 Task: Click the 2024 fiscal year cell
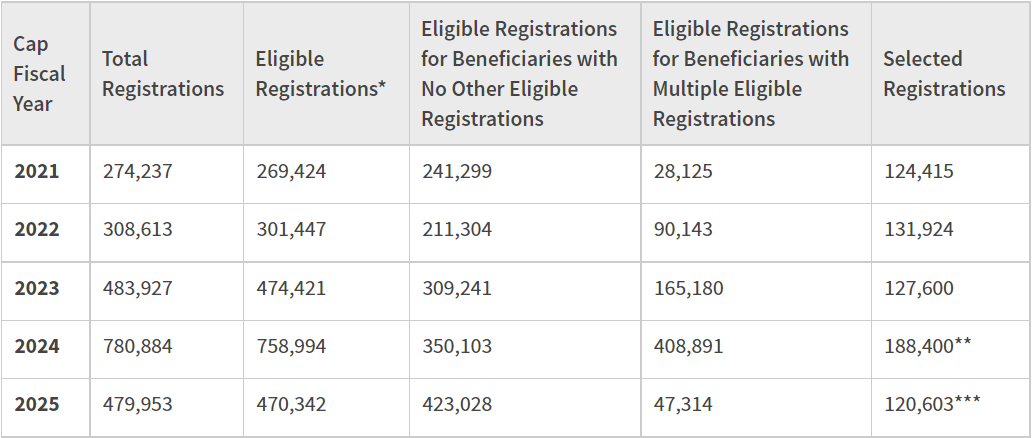tap(37, 346)
